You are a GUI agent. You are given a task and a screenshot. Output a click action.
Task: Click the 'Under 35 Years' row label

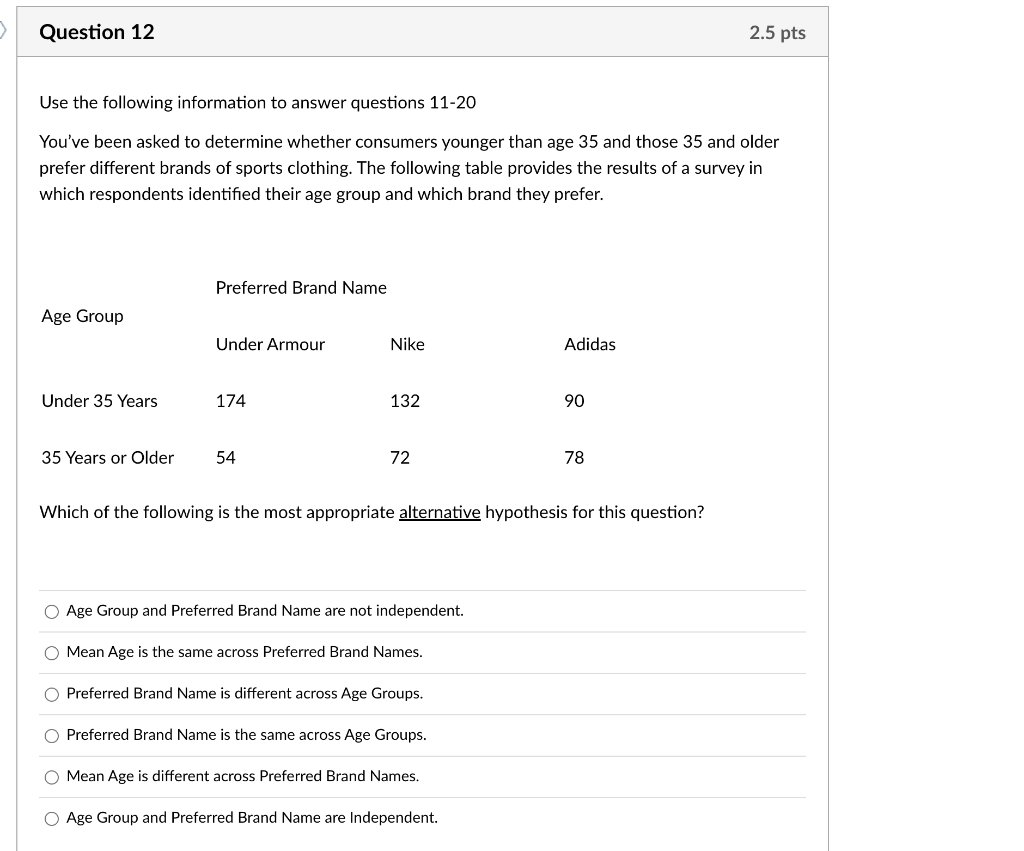tap(99, 401)
